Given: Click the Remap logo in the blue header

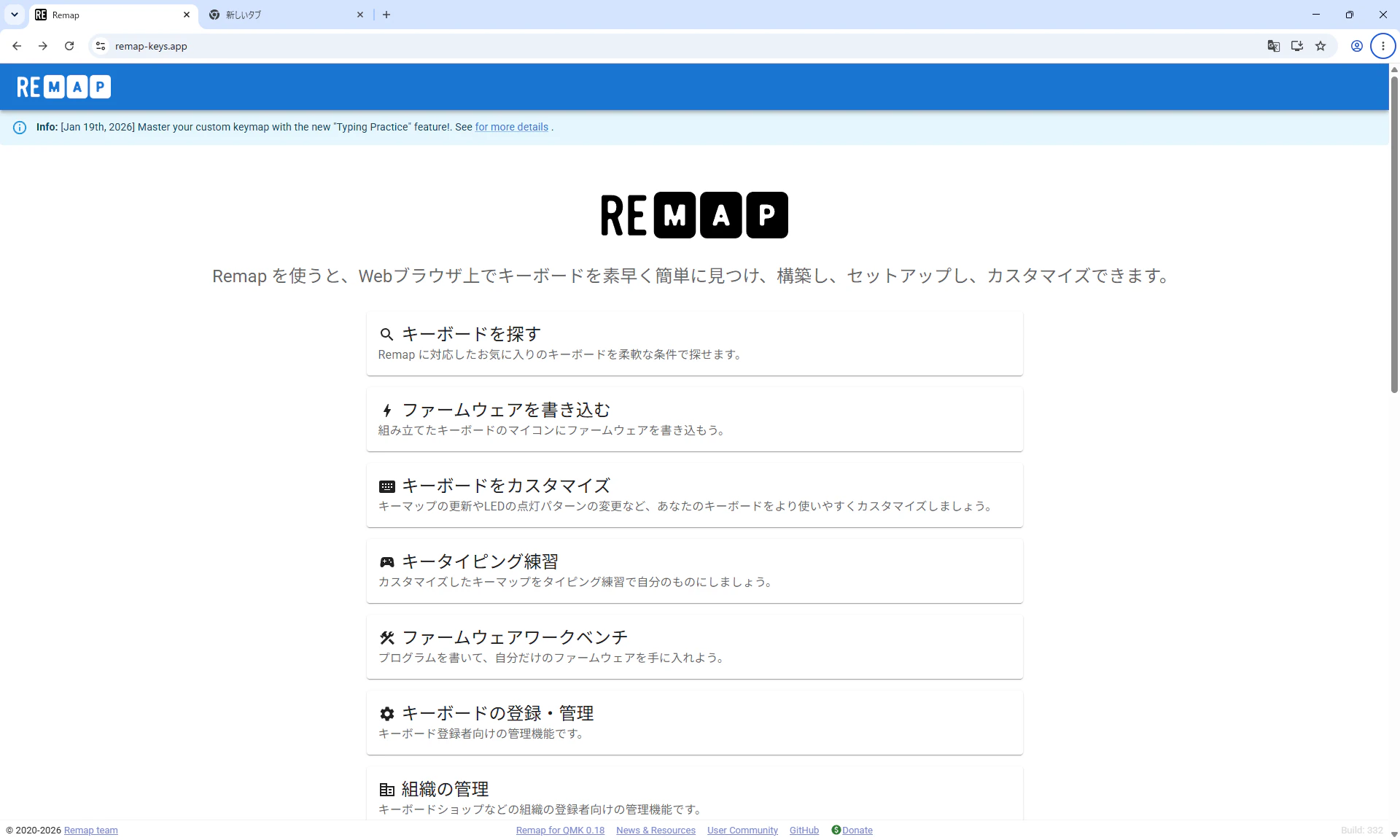Looking at the screenshot, I should coord(64,87).
